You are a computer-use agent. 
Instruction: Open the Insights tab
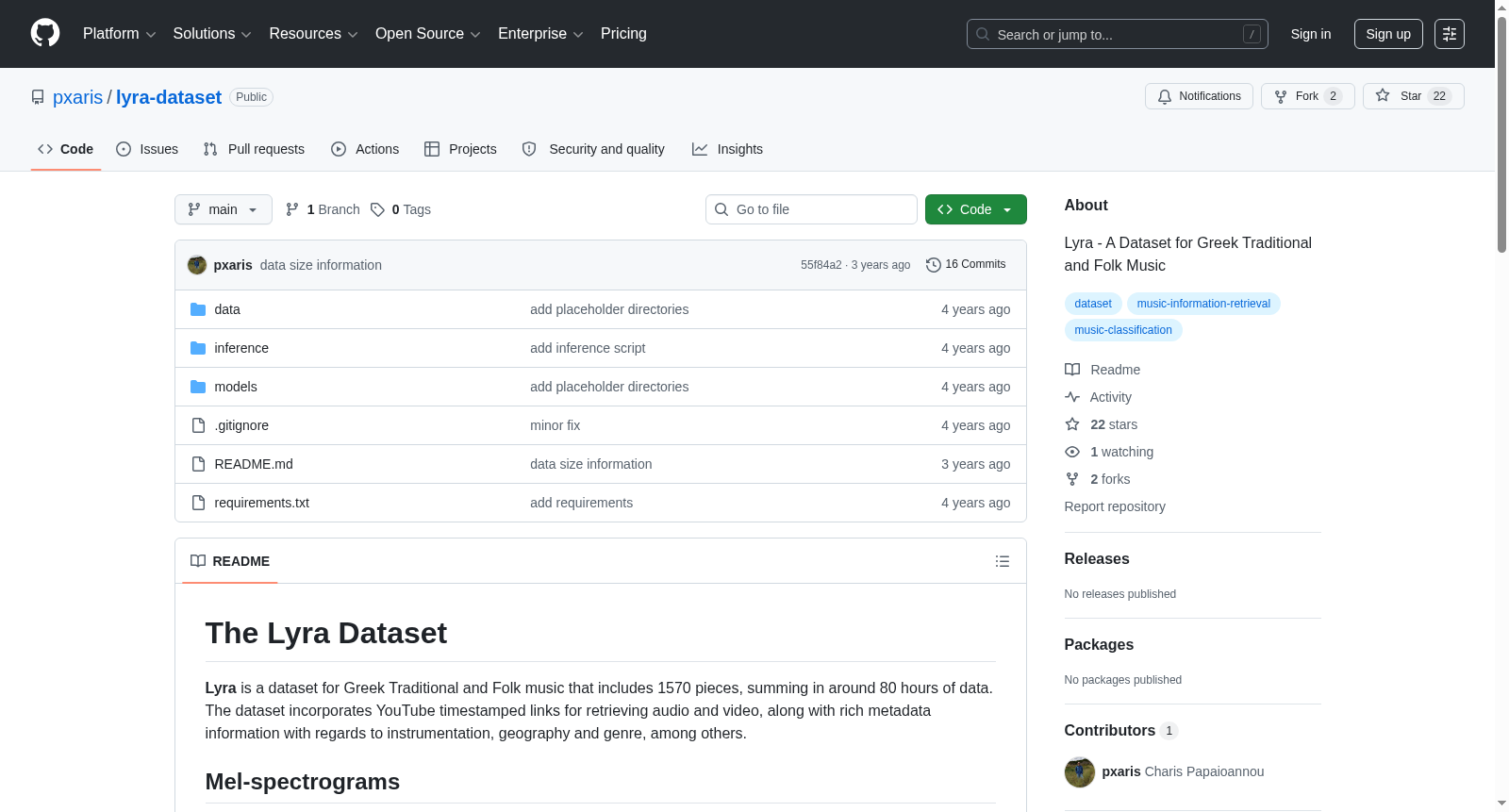(727, 149)
